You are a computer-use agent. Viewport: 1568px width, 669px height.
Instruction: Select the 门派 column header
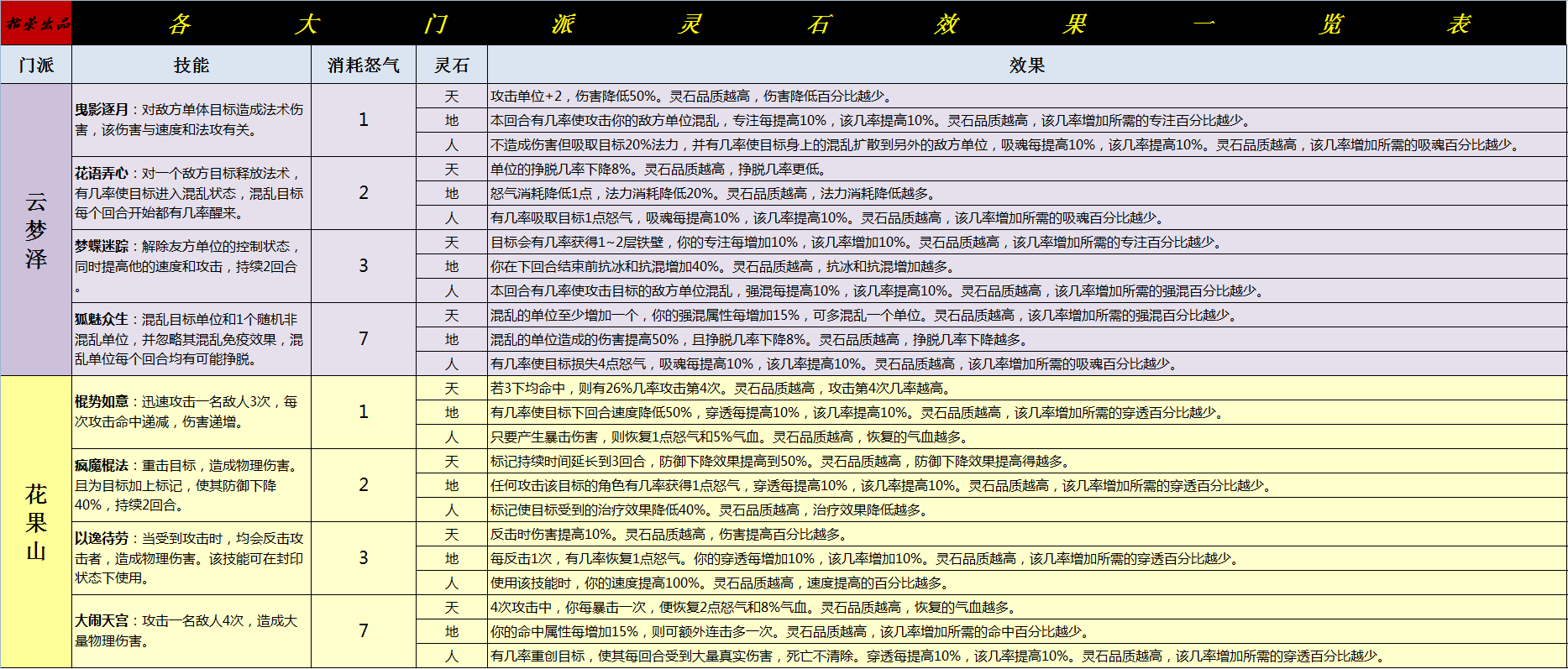point(36,65)
